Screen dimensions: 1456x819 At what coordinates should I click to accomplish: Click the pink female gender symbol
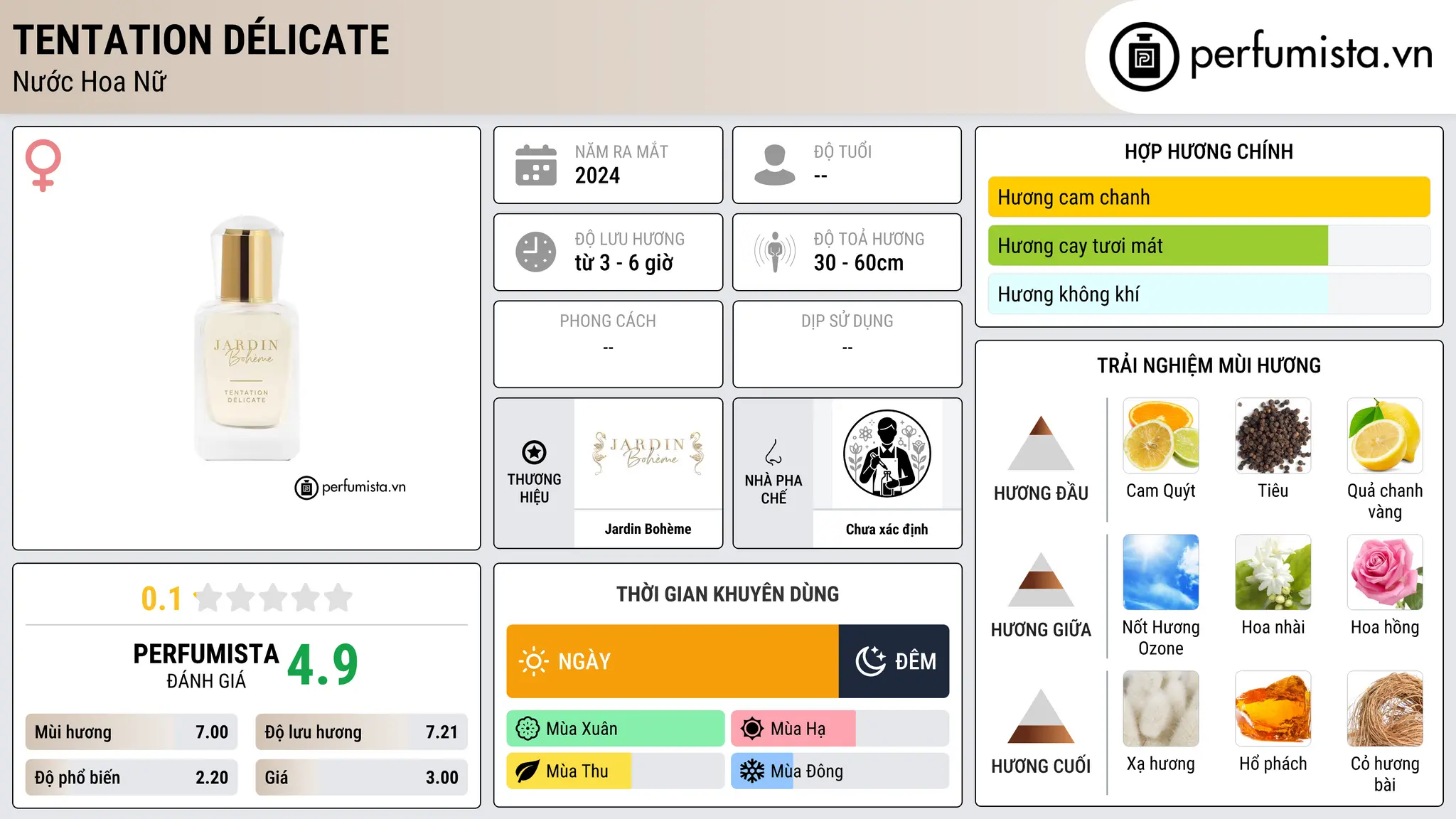(x=43, y=165)
